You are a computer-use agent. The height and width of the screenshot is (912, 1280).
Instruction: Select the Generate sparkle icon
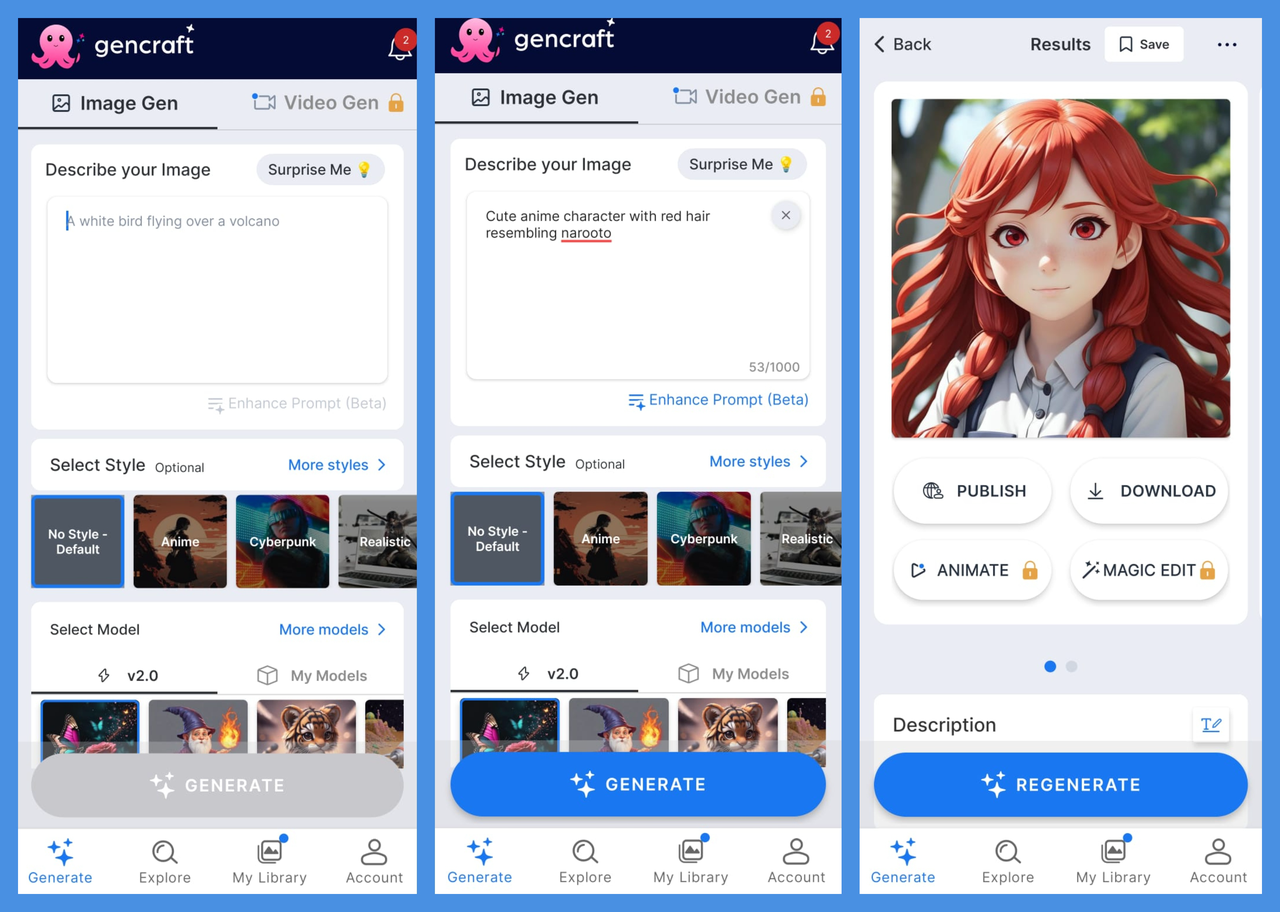pyautogui.click(x=60, y=852)
